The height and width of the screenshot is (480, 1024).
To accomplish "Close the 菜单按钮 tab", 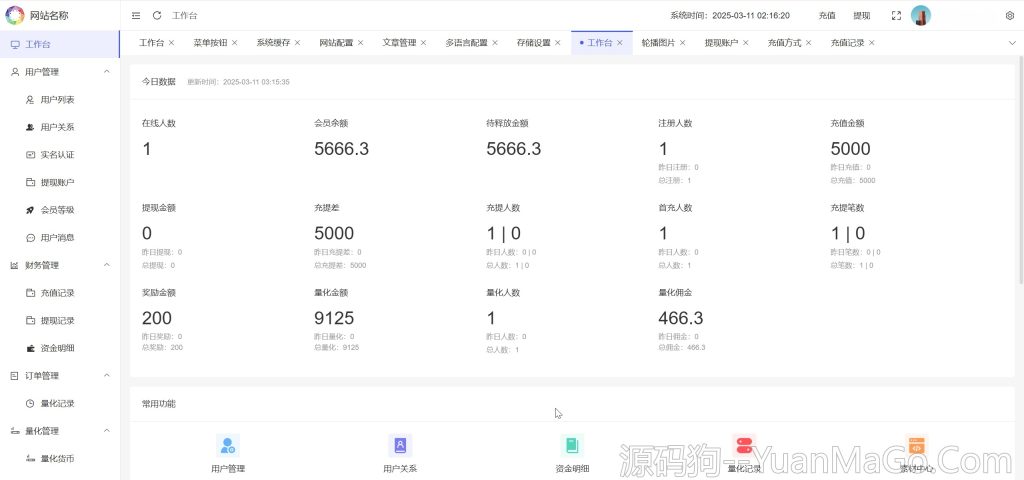I will coord(234,43).
